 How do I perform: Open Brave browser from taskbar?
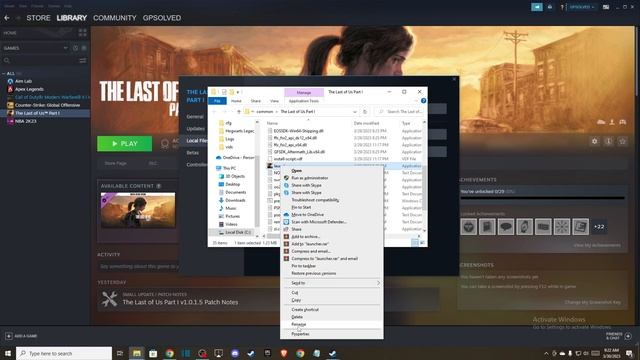(x=284, y=353)
